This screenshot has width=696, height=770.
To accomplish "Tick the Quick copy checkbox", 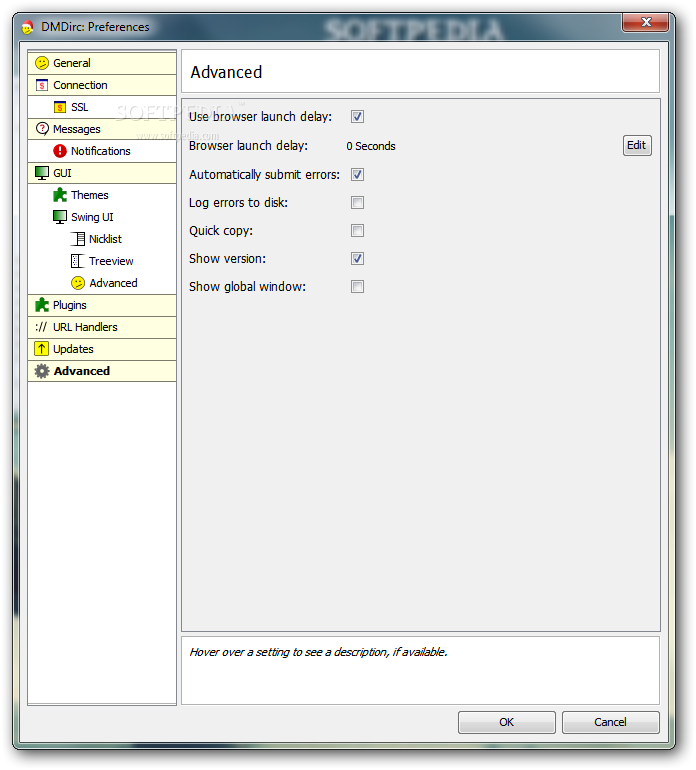I will pos(357,230).
